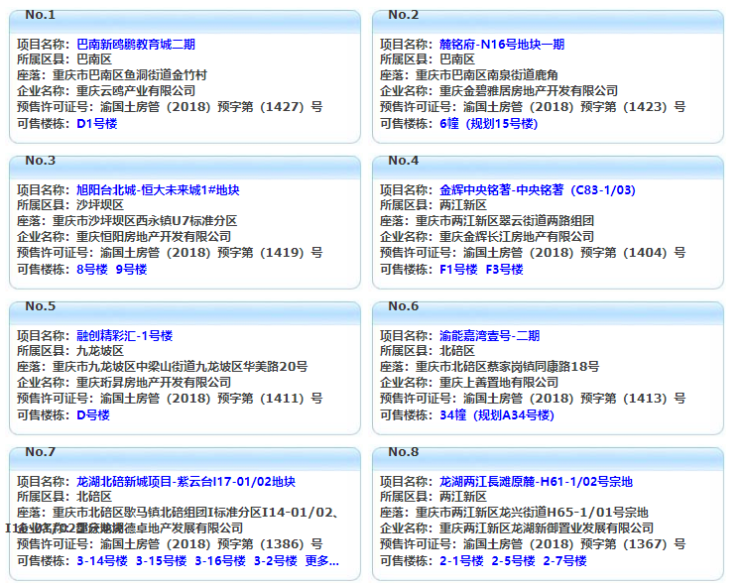The width and height of the screenshot is (740, 585).
Task: Open building 34幢 (规划A34号楼)
Action: 496,415
